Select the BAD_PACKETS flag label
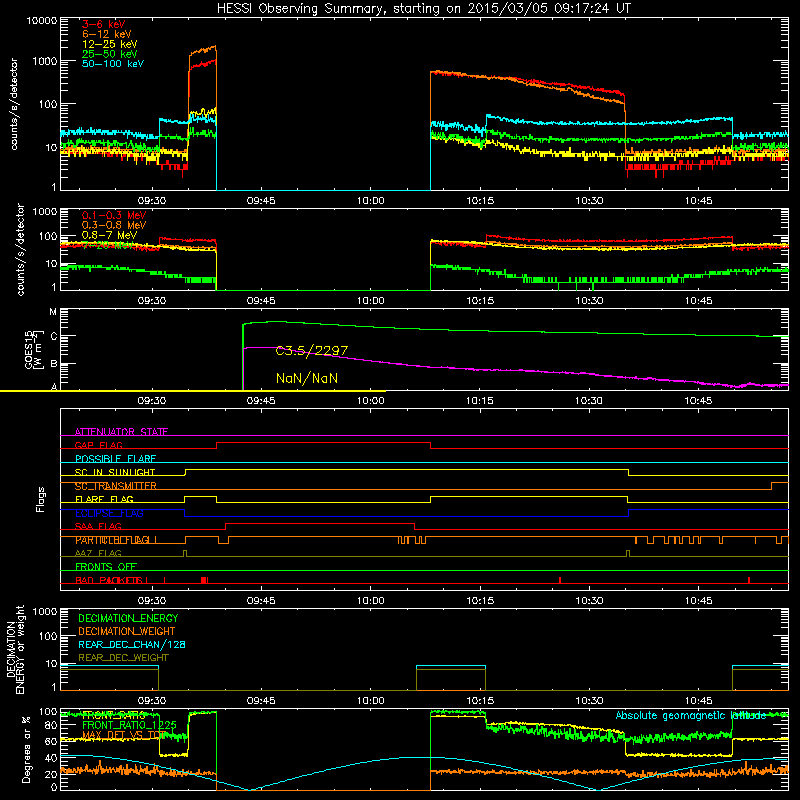Screen dimensions: 800x800 (x=109, y=580)
